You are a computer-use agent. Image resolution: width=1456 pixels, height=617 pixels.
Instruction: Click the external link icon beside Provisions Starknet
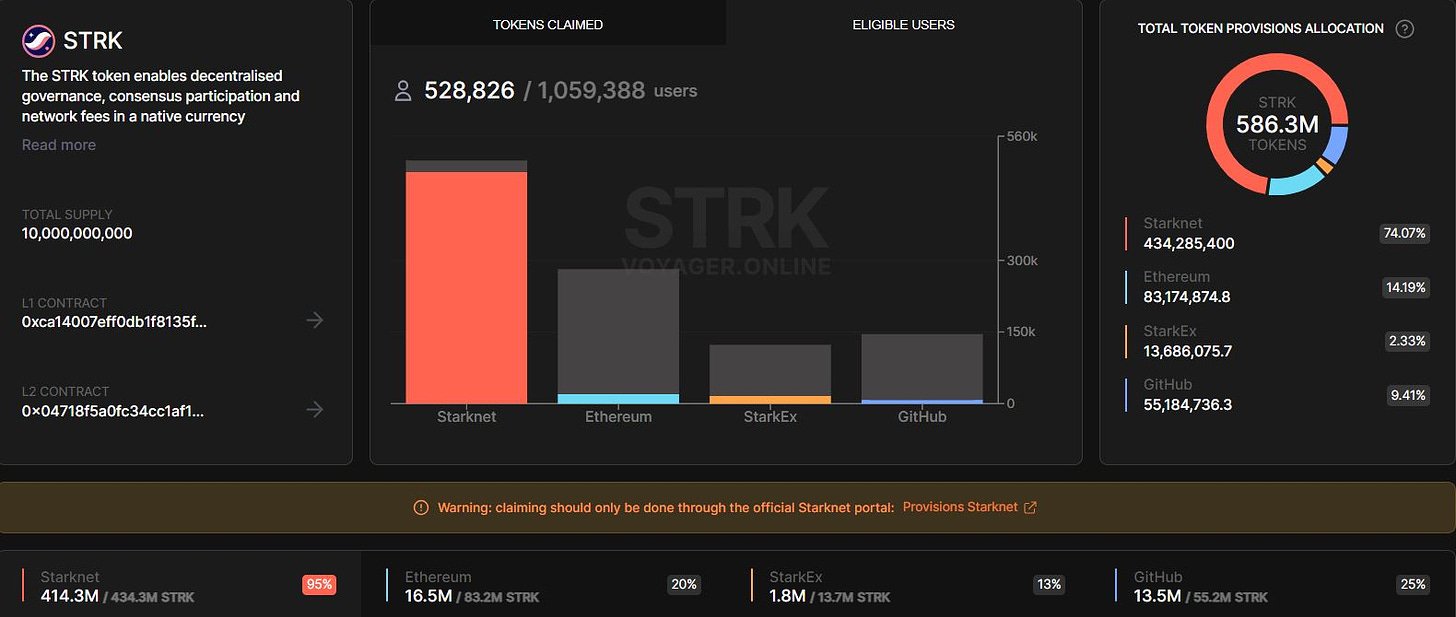pos(1030,507)
